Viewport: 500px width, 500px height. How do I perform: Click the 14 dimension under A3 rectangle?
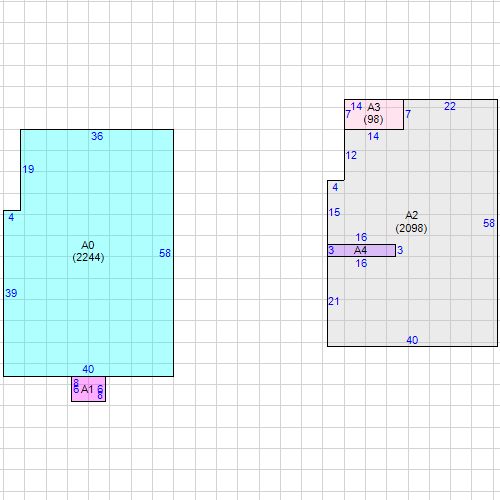point(373,136)
